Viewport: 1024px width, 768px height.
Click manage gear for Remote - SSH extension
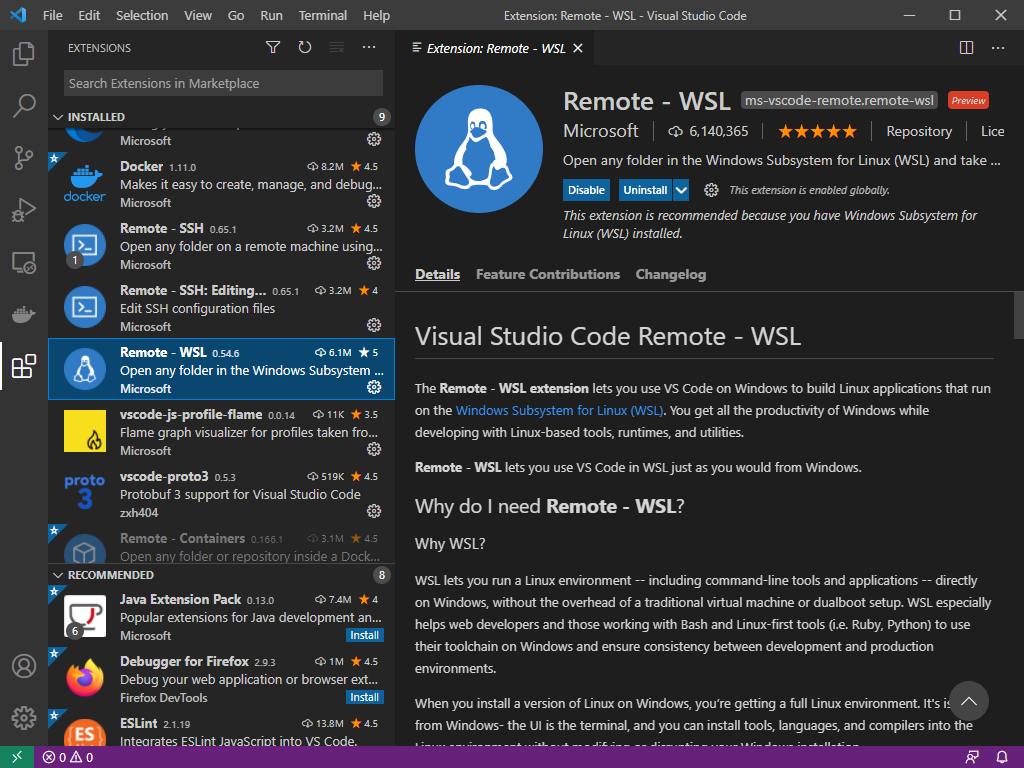point(374,263)
